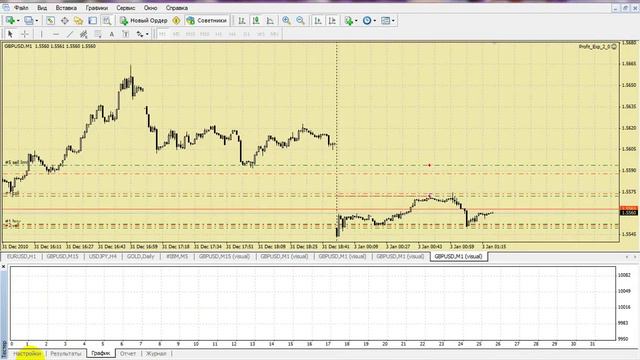Switch to the EURUSD,H1 chart tab
This screenshot has width=640, height=360.
(x=21, y=257)
